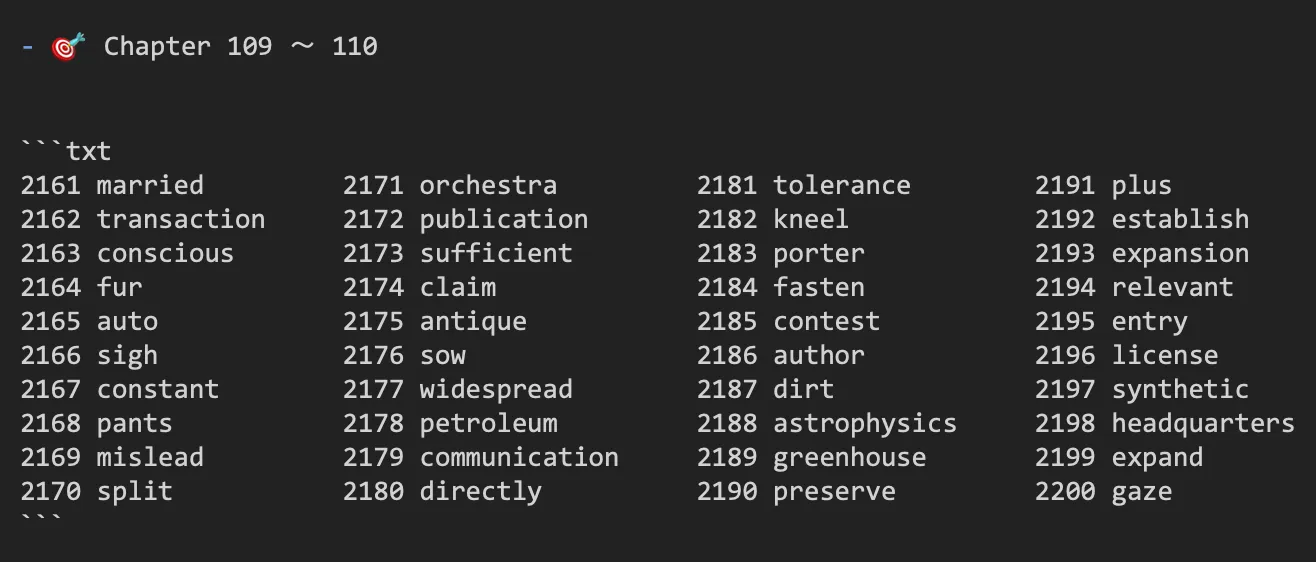This screenshot has height=562, width=1316.
Task: Click the word establish
Action: point(1180,219)
